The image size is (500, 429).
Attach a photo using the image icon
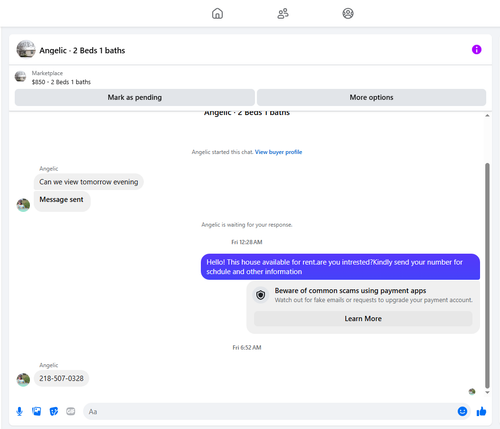(x=36, y=411)
